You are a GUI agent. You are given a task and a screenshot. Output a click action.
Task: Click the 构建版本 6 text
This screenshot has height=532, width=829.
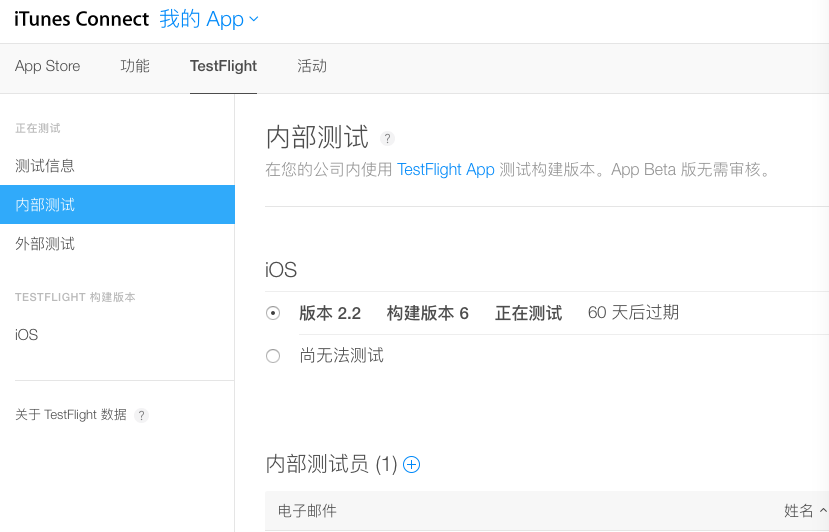pyautogui.click(x=428, y=313)
